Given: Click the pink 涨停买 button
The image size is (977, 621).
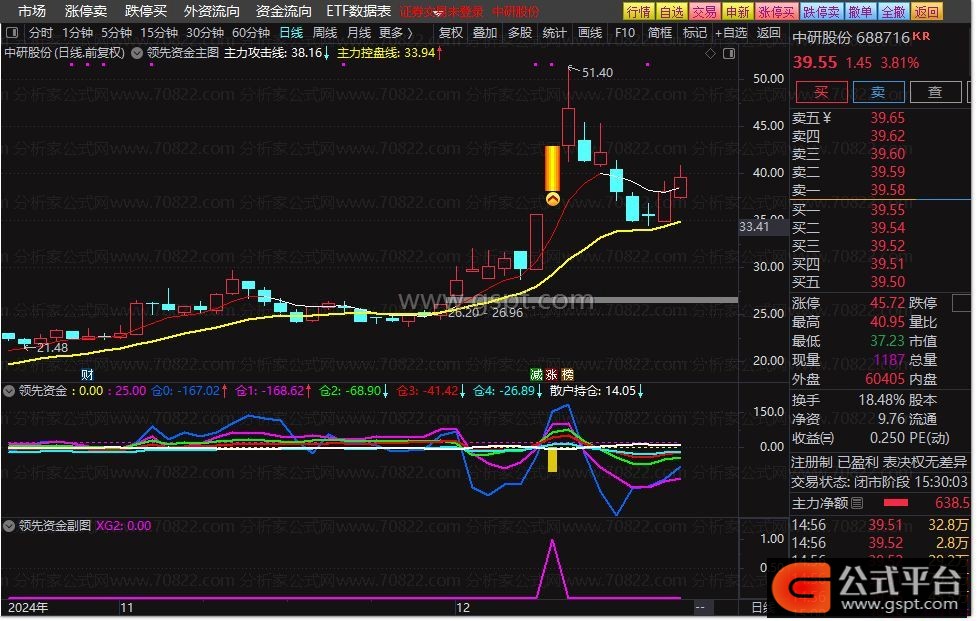Looking at the screenshot, I should click(x=776, y=11).
